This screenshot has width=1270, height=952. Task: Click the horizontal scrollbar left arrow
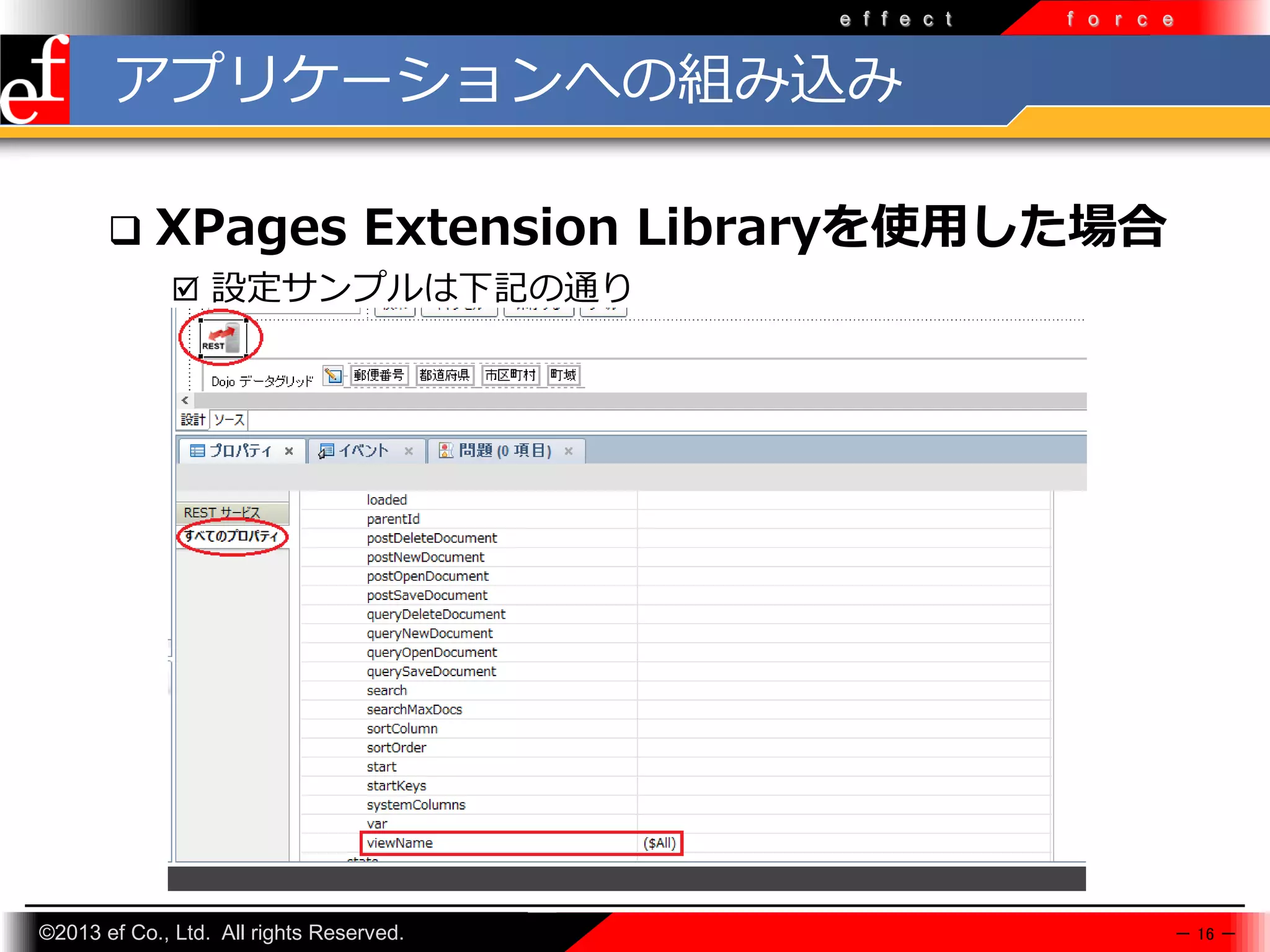[x=185, y=400]
